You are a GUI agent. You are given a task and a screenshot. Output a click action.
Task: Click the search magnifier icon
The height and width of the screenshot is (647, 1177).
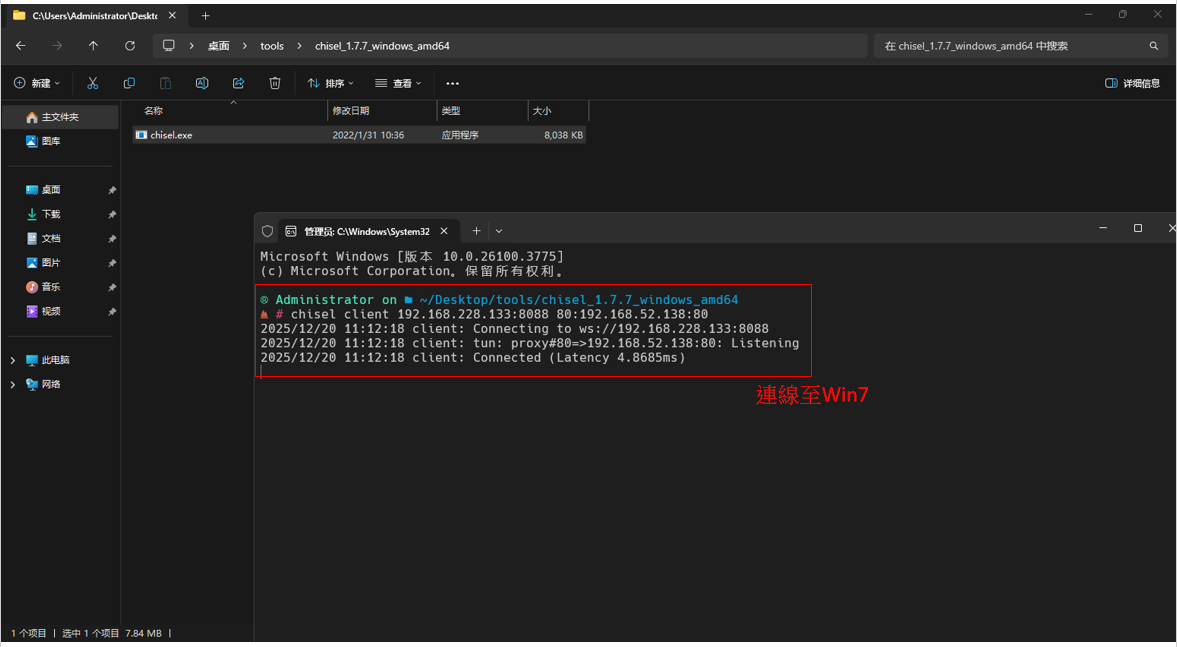pyautogui.click(x=1154, y=46)
